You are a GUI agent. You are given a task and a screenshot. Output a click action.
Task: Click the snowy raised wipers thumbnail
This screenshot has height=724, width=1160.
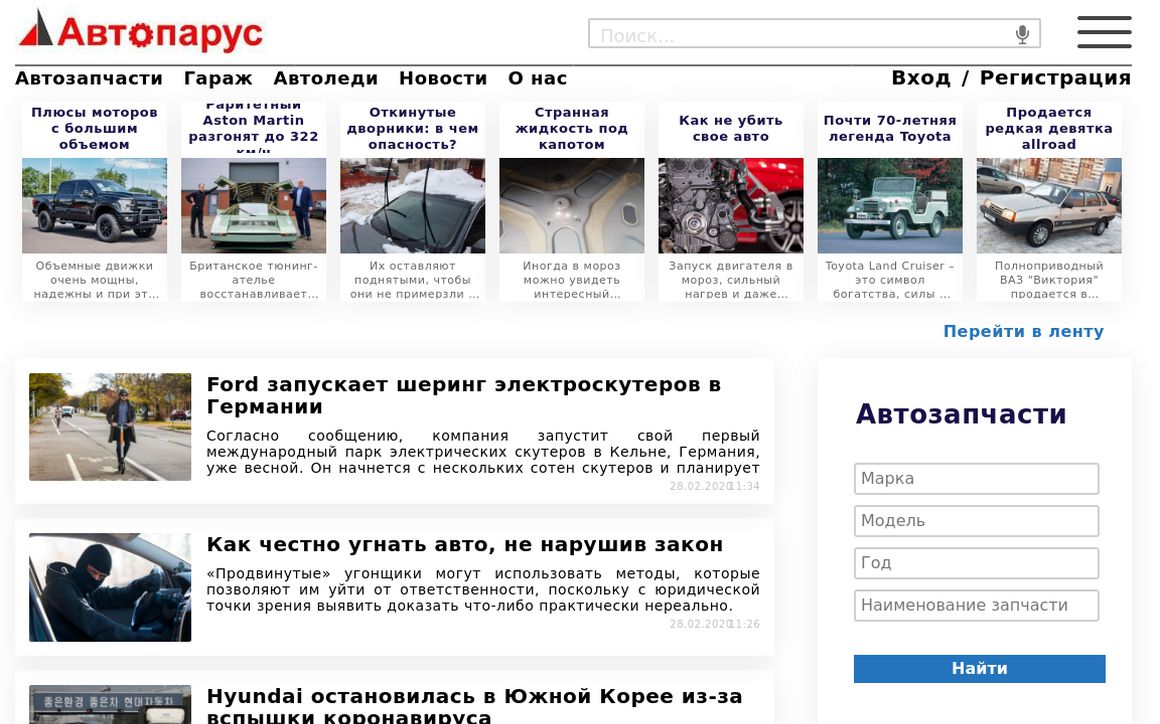click(x=413, y=206)
